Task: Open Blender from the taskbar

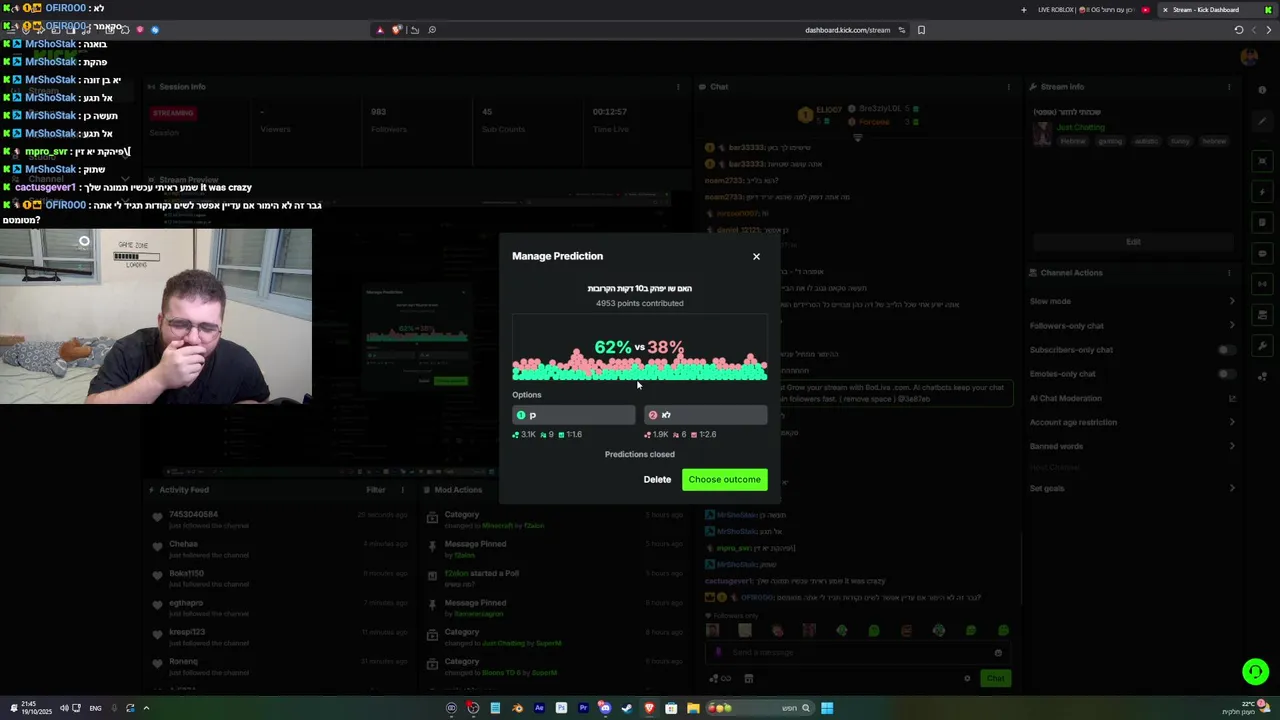Action: 517,708
